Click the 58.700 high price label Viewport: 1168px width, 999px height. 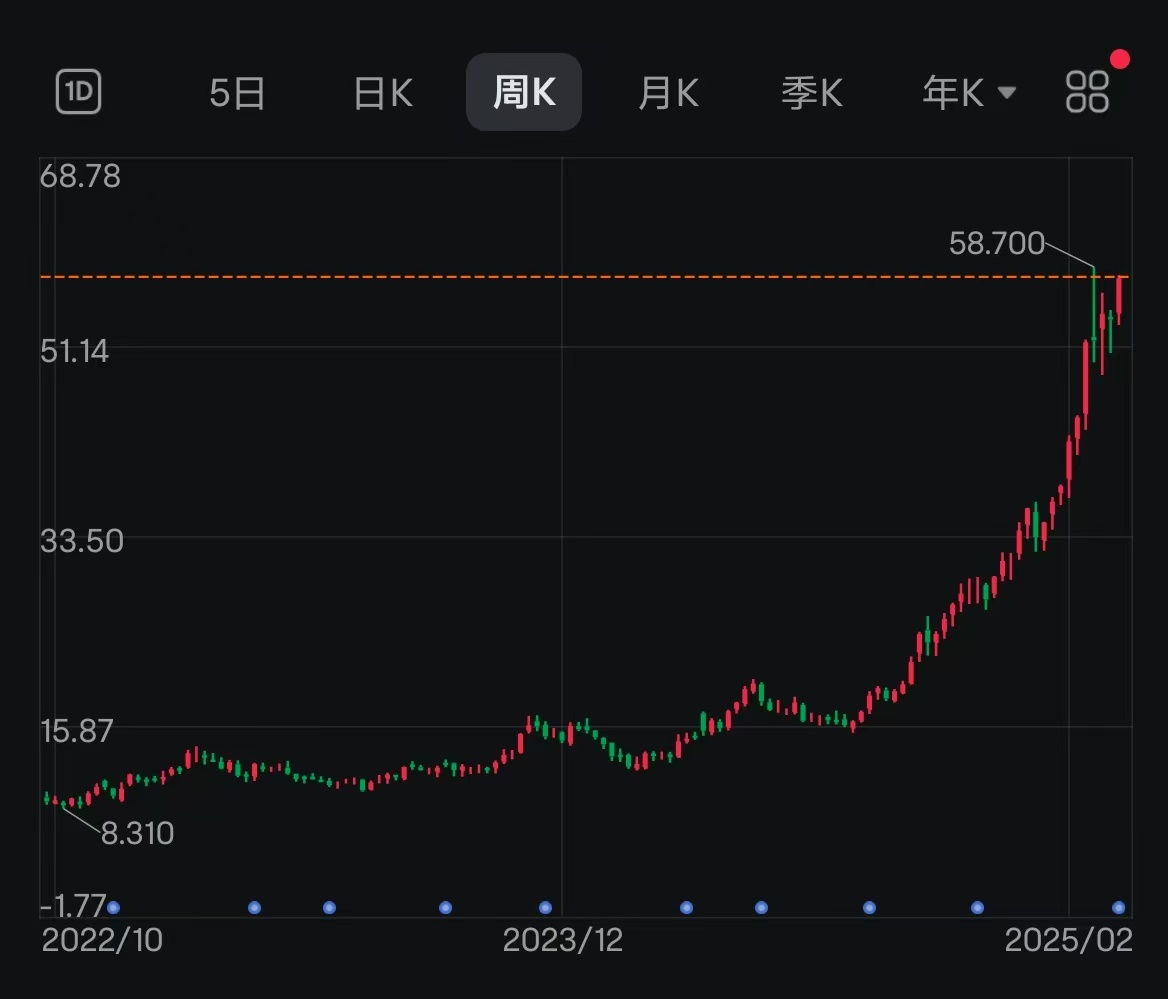point(997,244)
